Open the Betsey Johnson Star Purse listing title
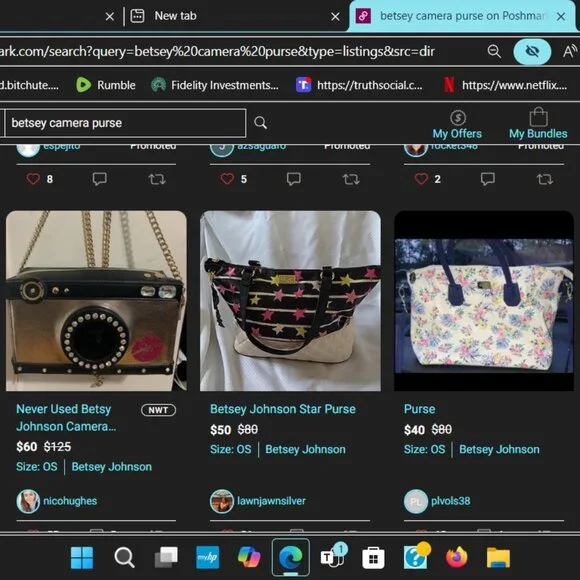This screenshot has width=580, height=580. click(x=283, y=409)
